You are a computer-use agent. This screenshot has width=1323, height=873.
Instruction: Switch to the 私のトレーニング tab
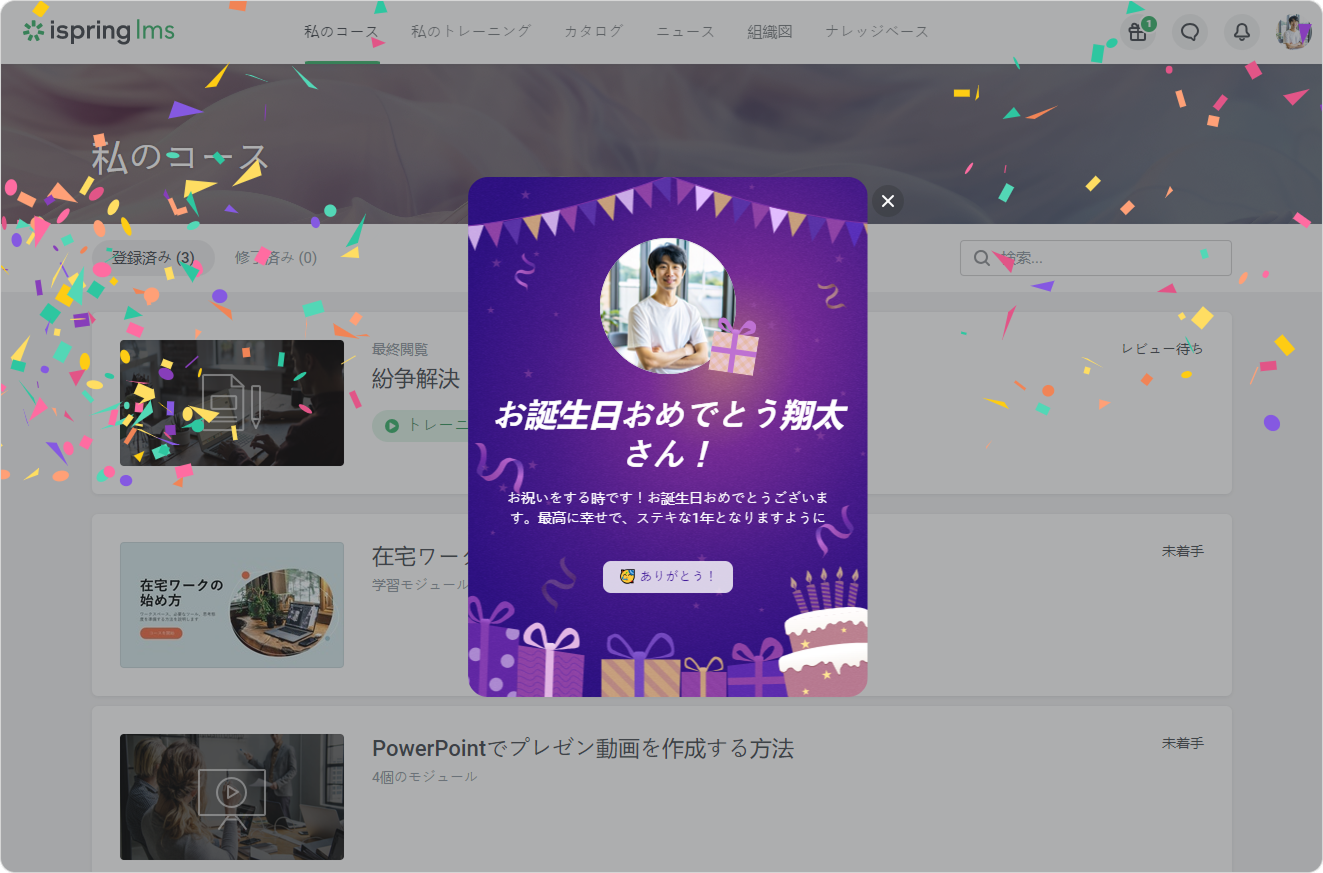tap(471, 32)
